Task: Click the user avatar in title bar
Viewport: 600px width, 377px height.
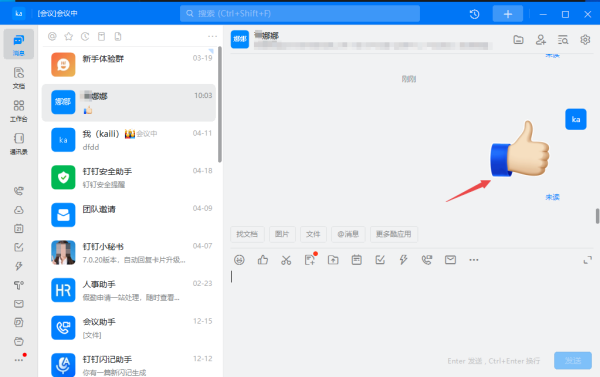Action: coord(18,14)
